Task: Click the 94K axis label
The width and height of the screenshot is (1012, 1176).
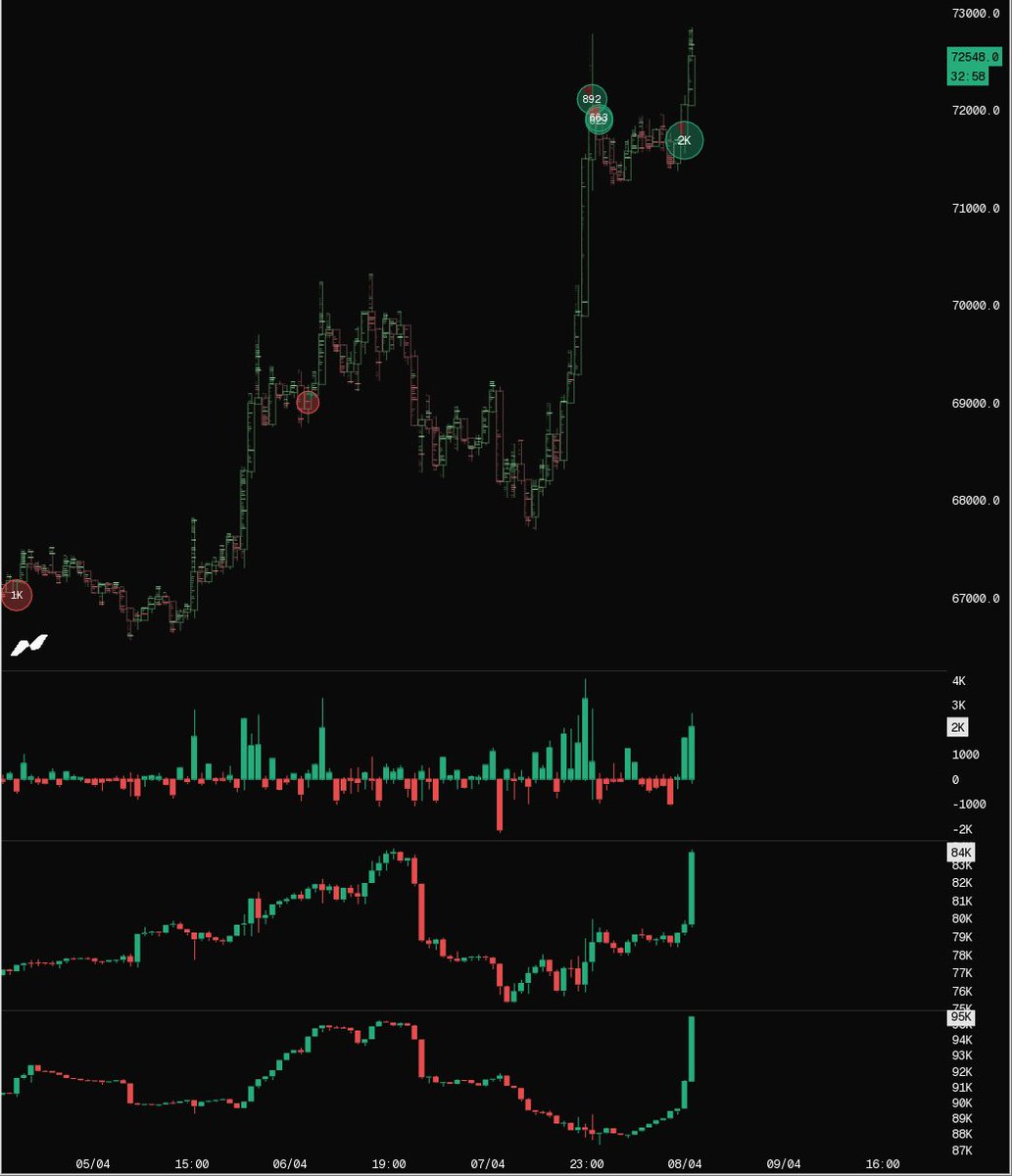Action: coord(961,1040)
